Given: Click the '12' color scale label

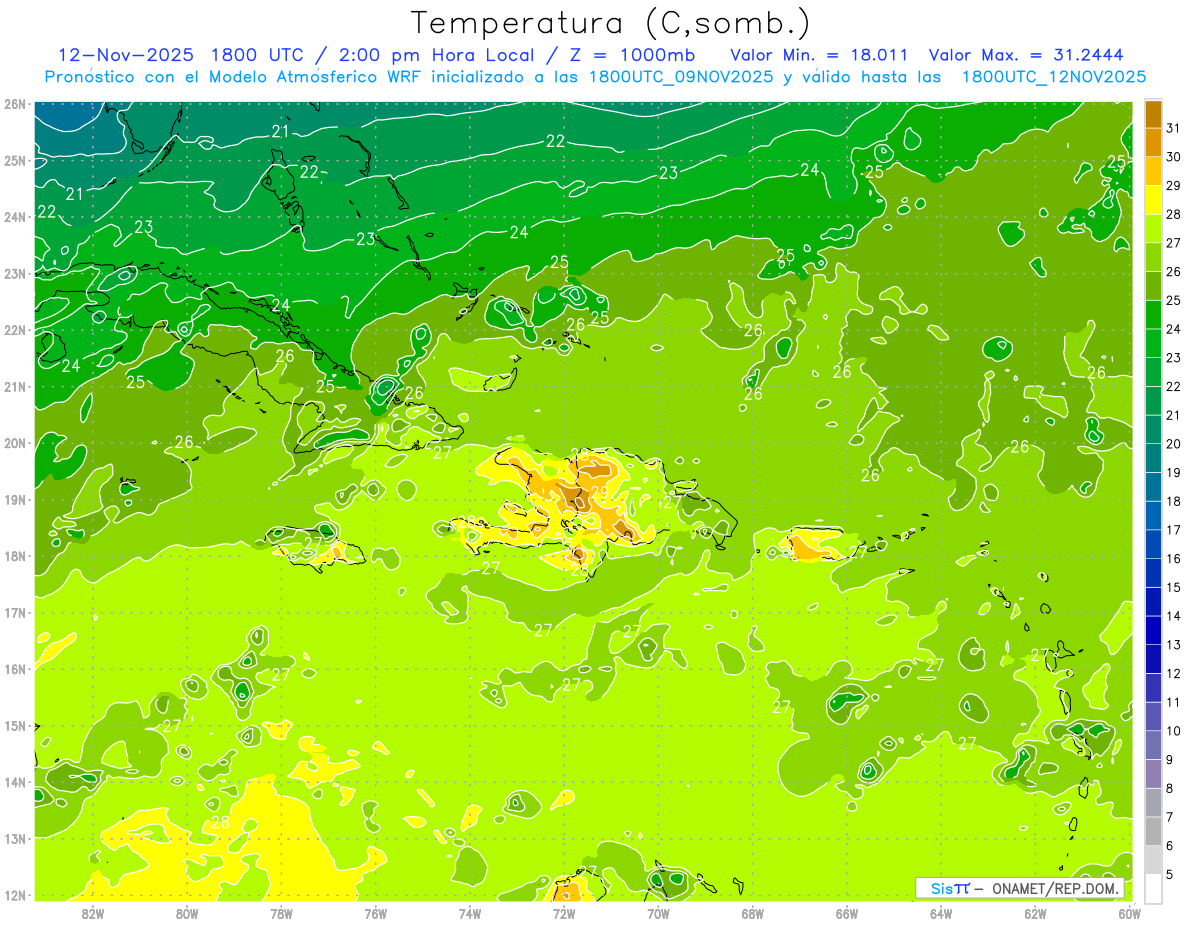Looking at the screenshot, I should pos(1173,673).
